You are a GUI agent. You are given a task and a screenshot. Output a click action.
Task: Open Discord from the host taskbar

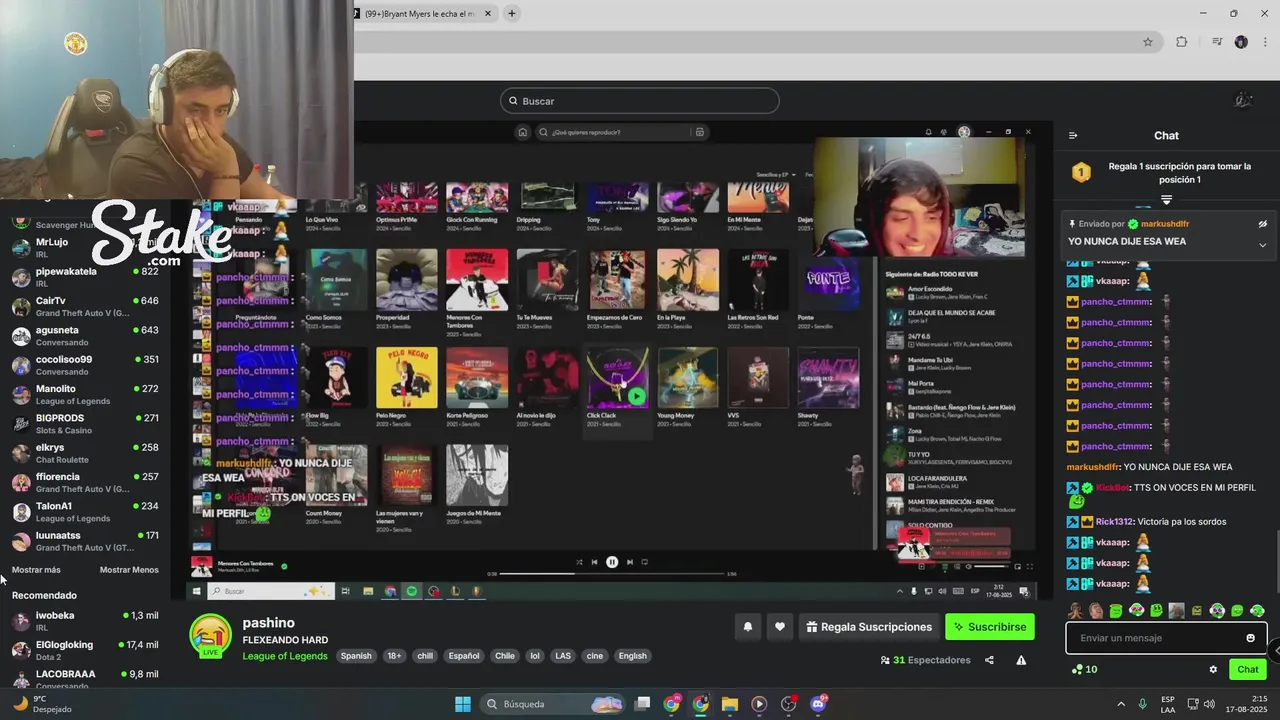click(x=818, y=704)
